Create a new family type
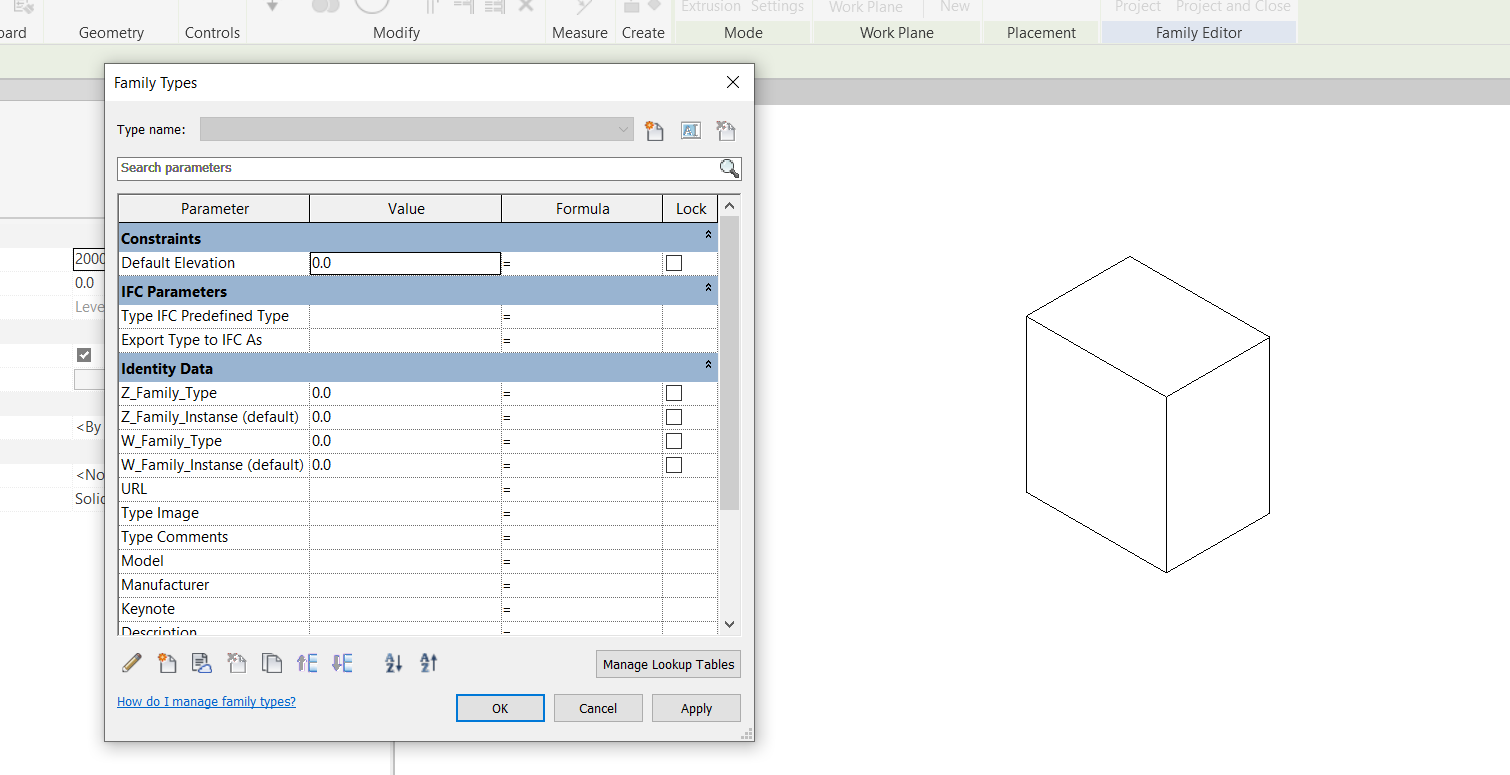The width and height of the screenshot is (1510, 775). point(655,130)
